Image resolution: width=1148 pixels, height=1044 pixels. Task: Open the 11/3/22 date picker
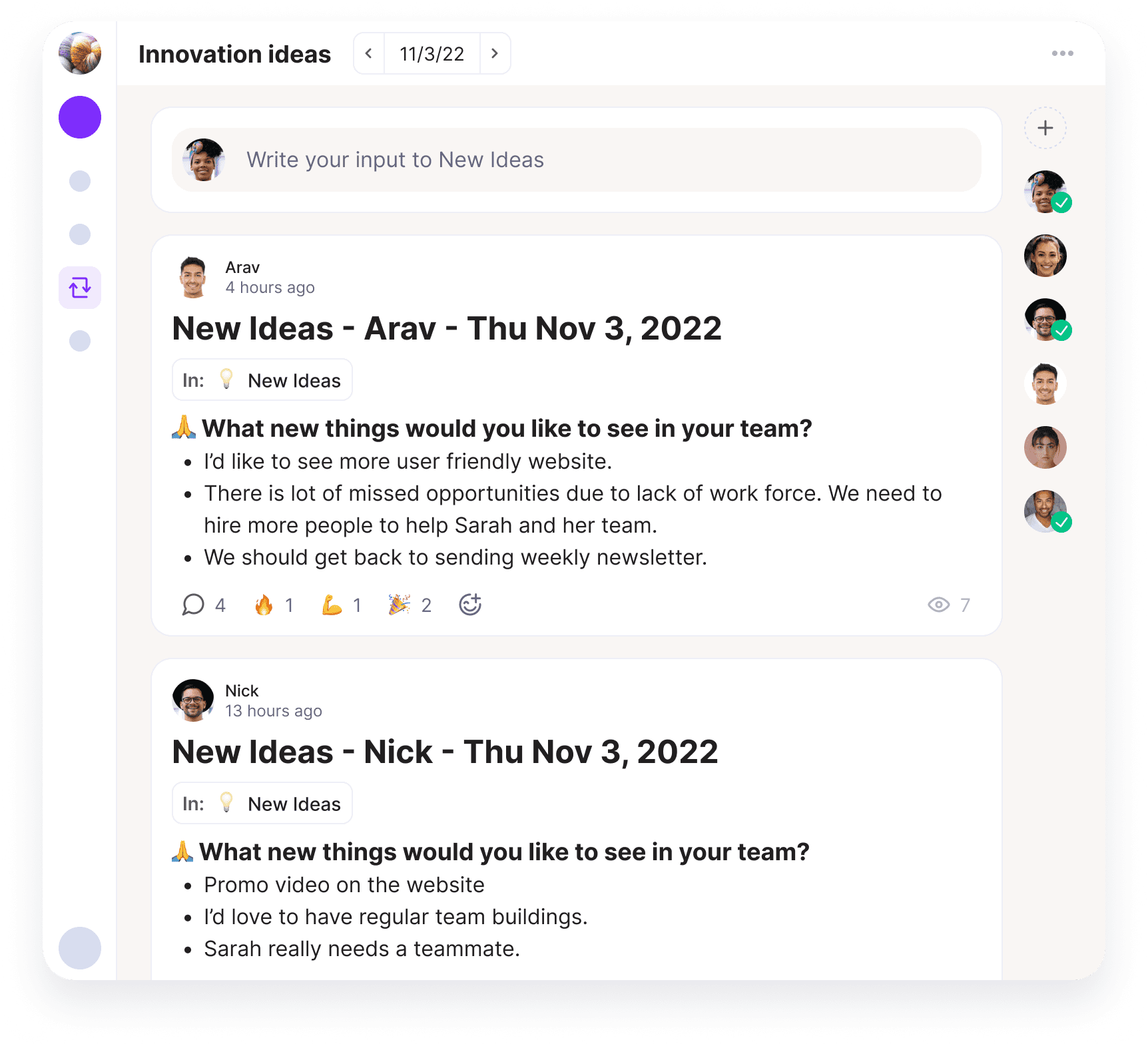(432, 53)
